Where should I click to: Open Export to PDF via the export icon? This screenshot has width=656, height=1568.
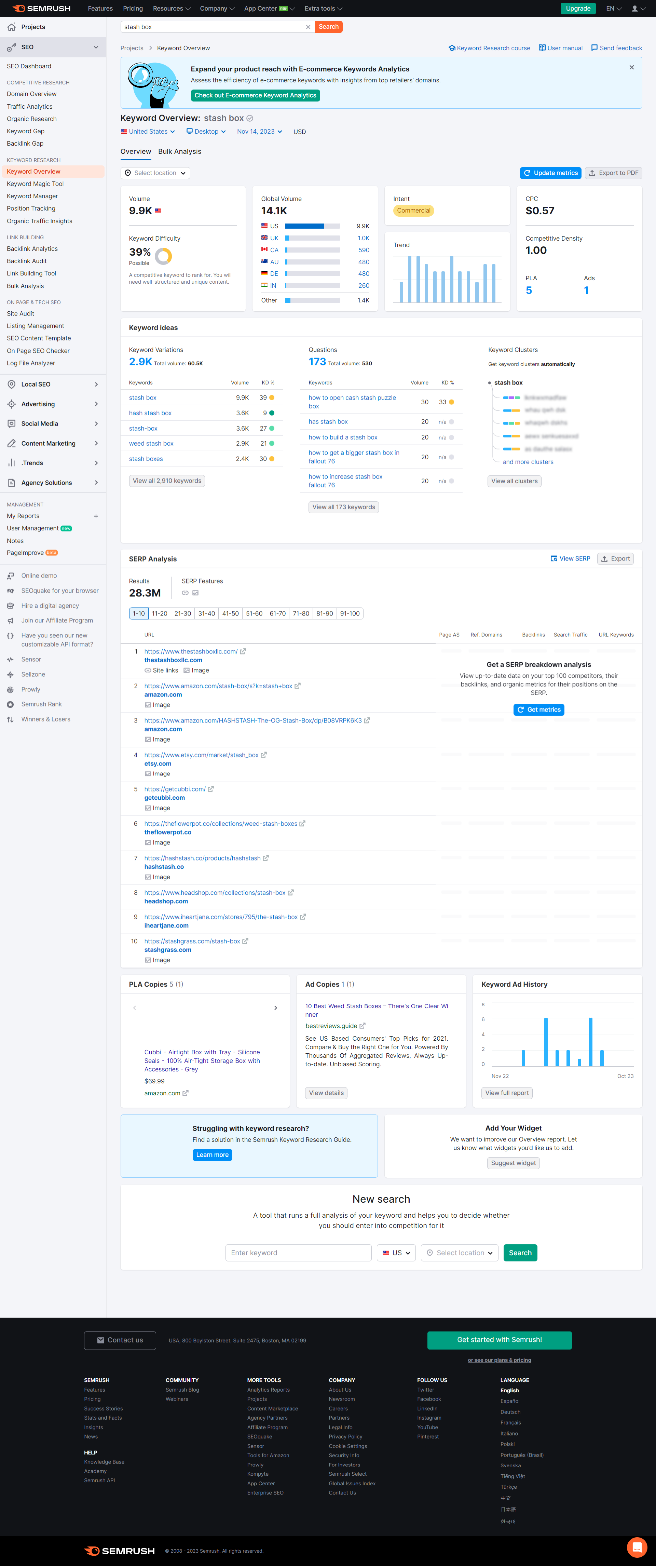click(592, 173)
